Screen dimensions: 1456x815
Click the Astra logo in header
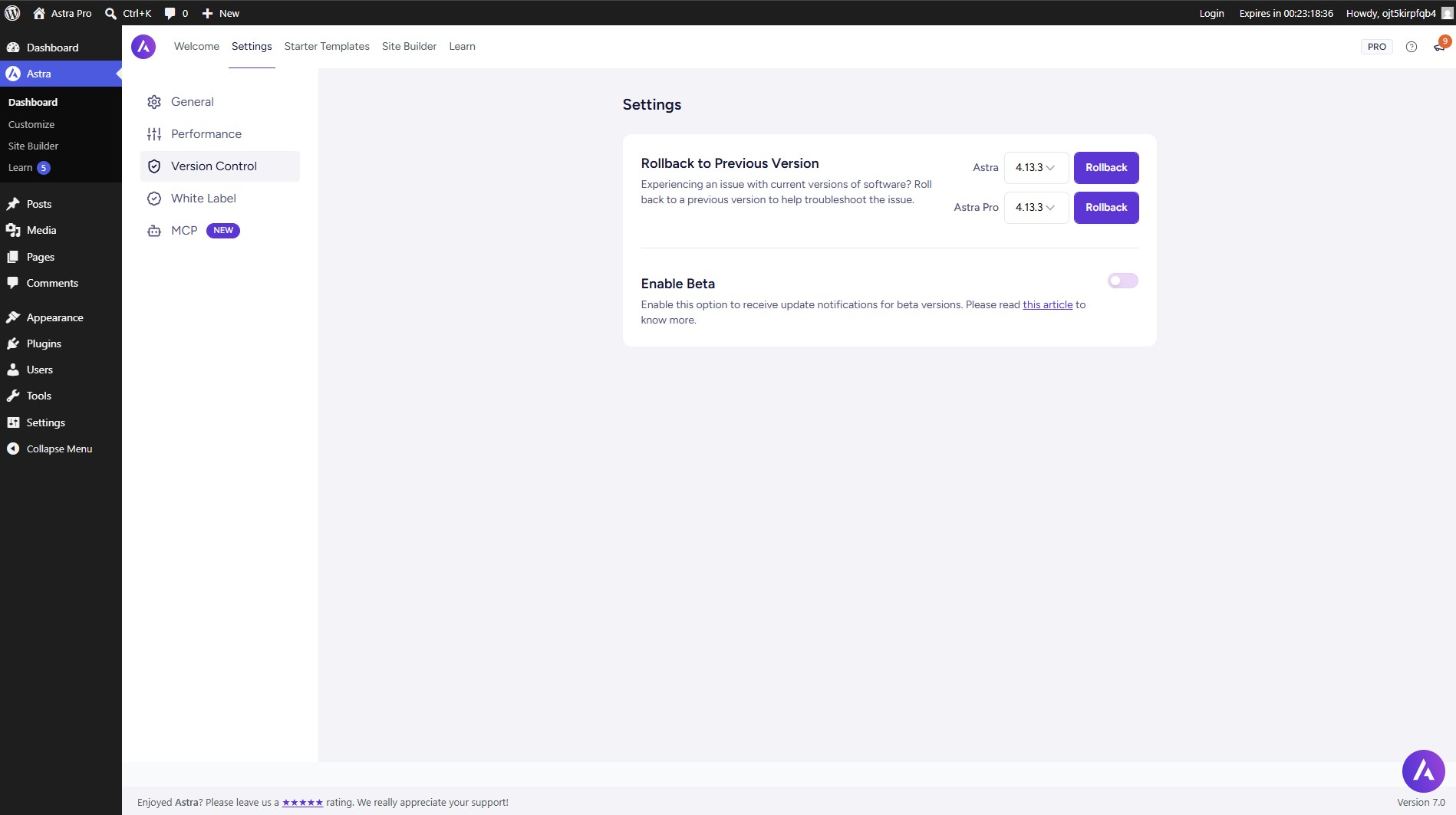(143, 47)
